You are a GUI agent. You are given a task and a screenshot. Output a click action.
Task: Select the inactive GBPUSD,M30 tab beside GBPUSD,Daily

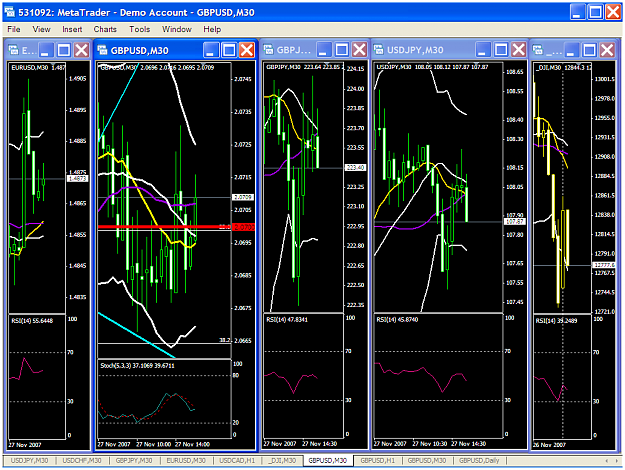[426, 460]
